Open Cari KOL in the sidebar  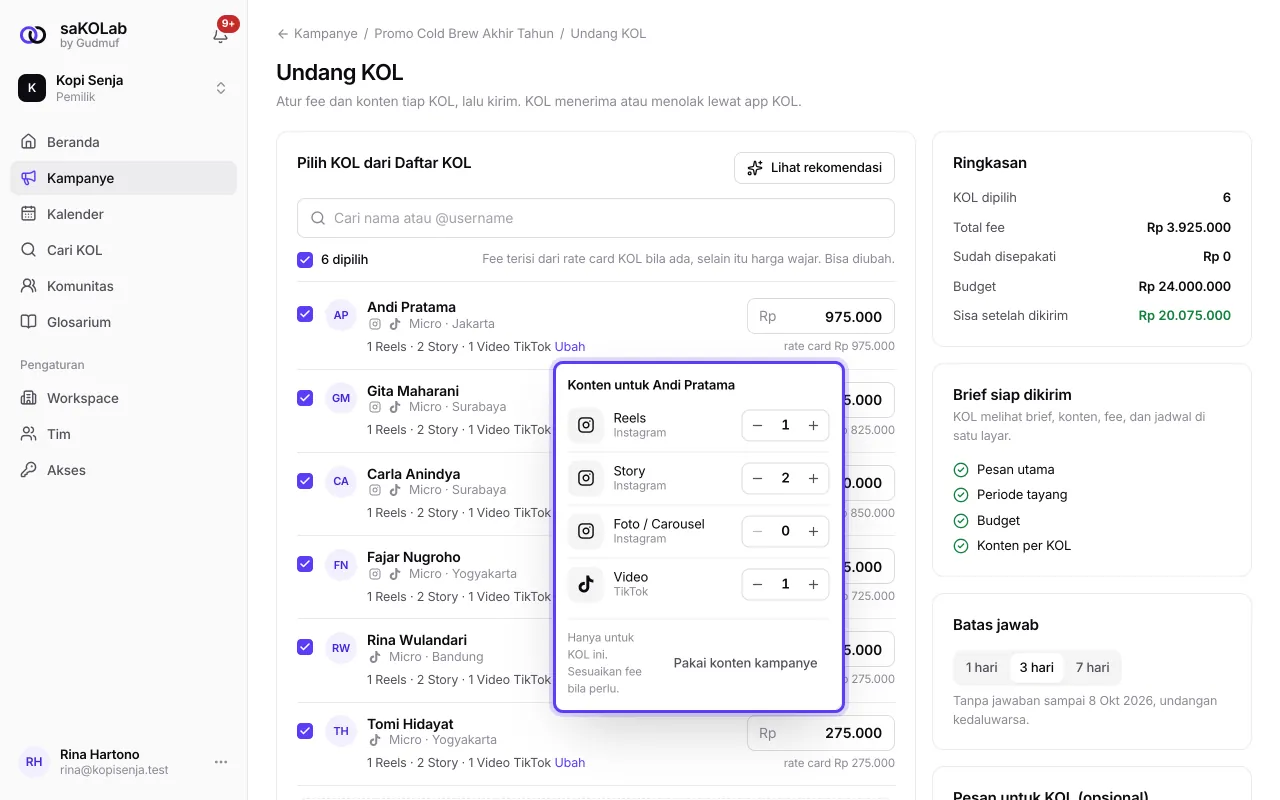point(123,250)
